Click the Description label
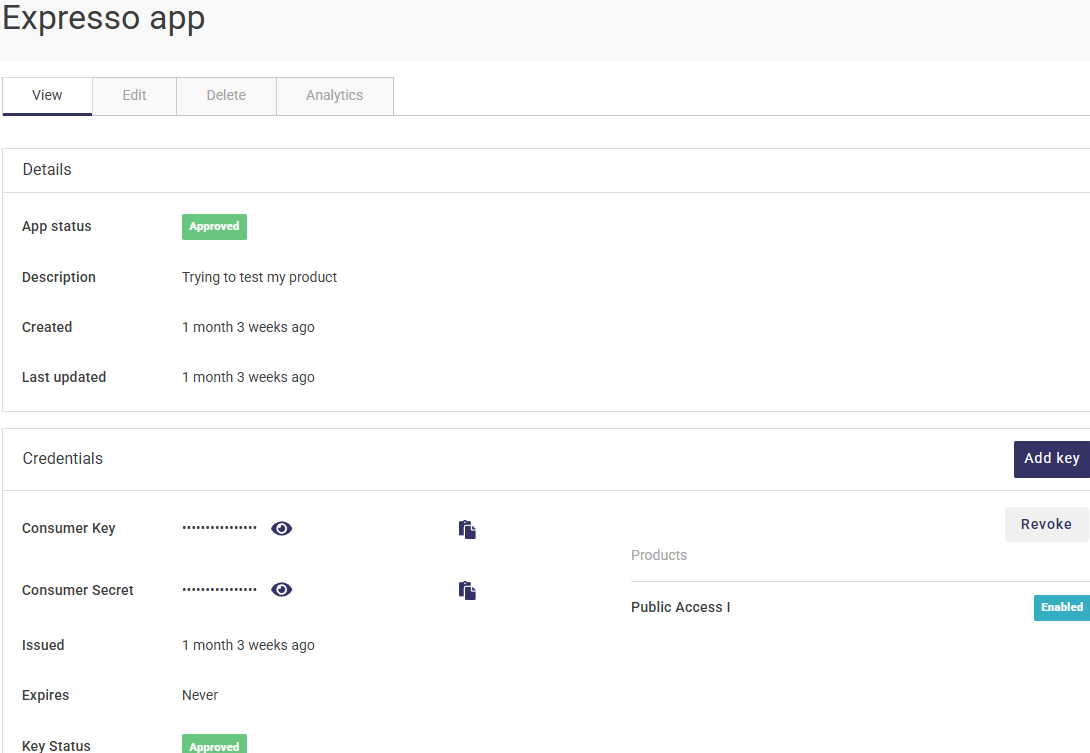The image size is (1090, 753). 59,277
